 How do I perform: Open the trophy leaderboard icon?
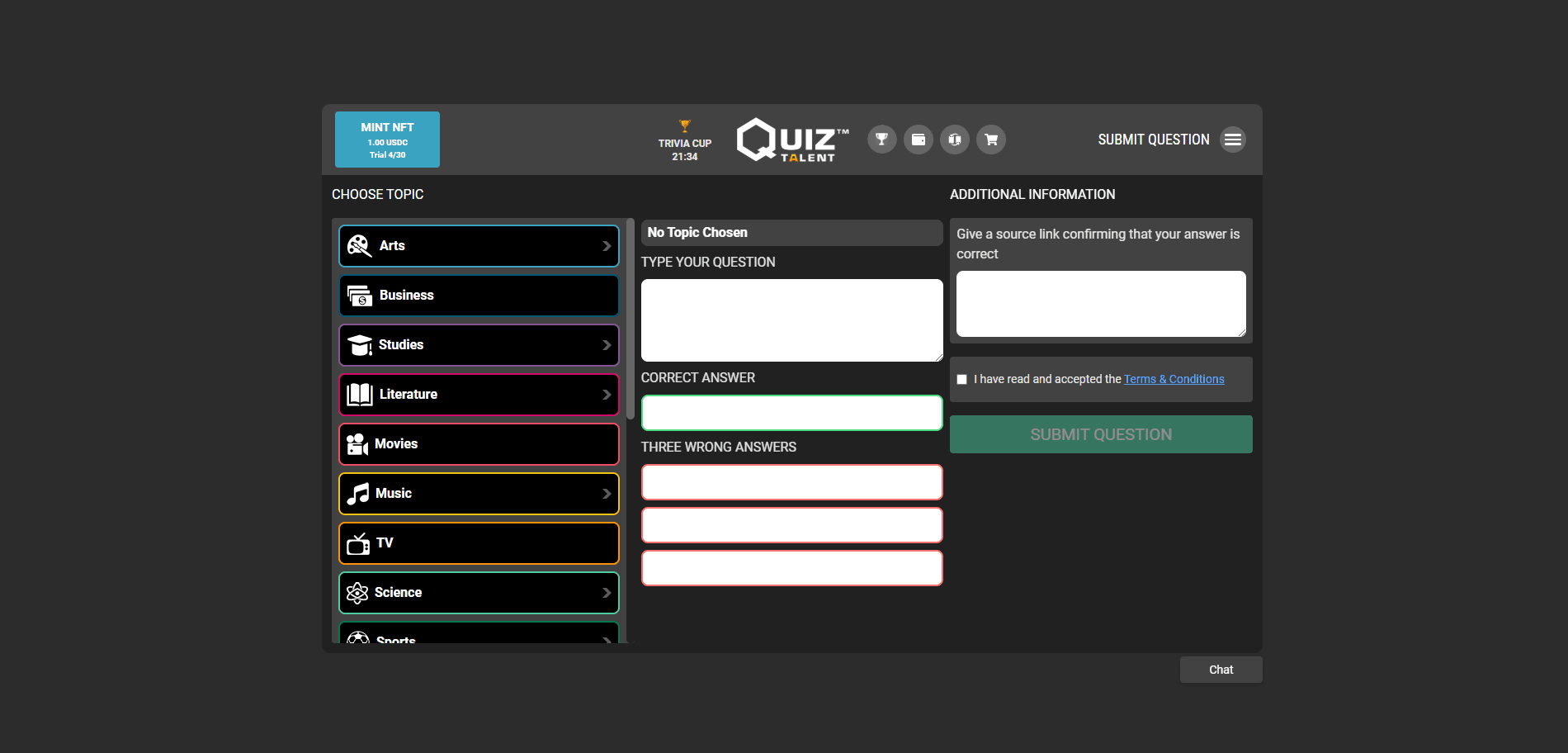coord(882,140)
